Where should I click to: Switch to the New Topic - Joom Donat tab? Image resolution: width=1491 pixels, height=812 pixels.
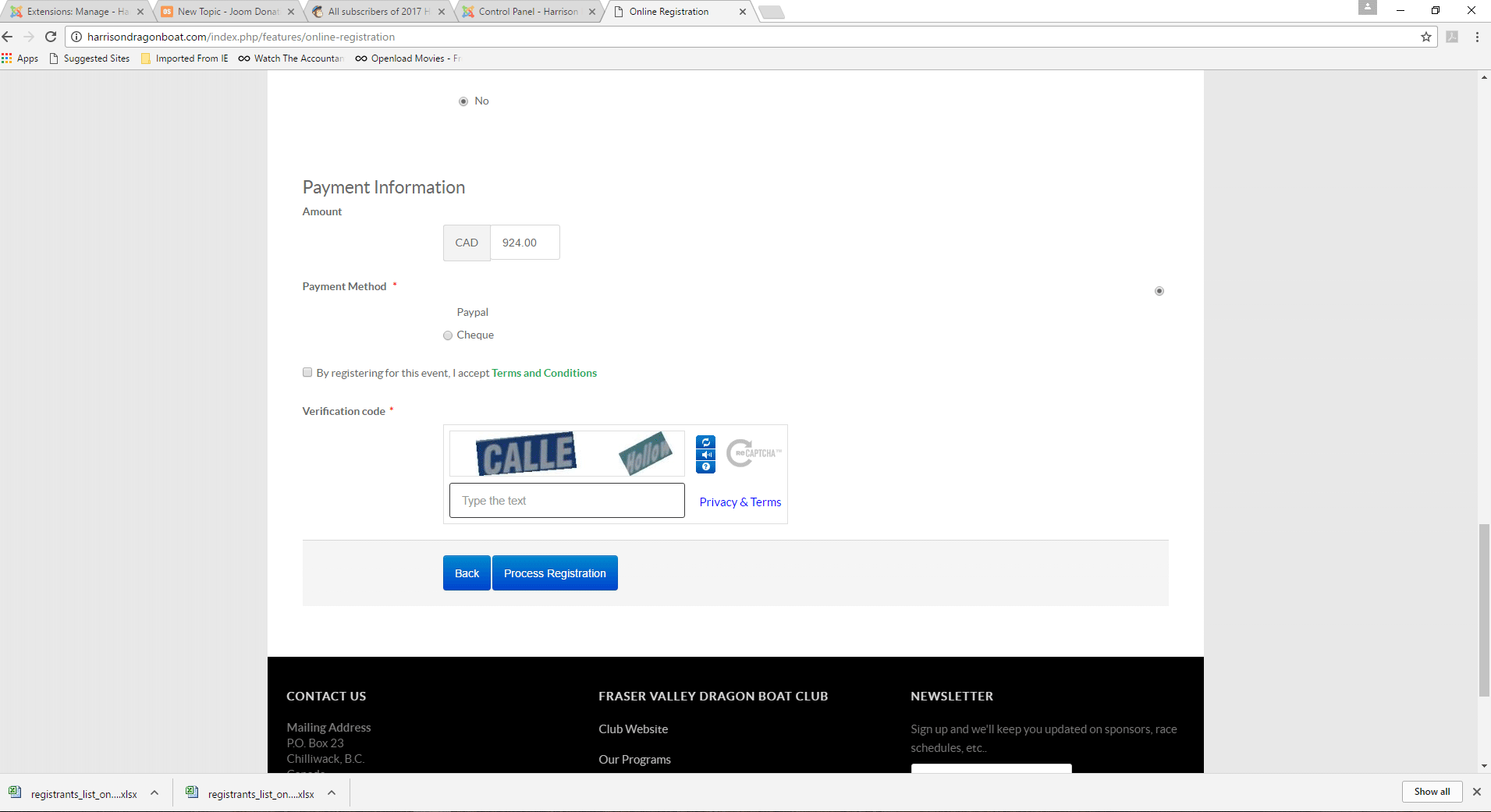(227, 12)
